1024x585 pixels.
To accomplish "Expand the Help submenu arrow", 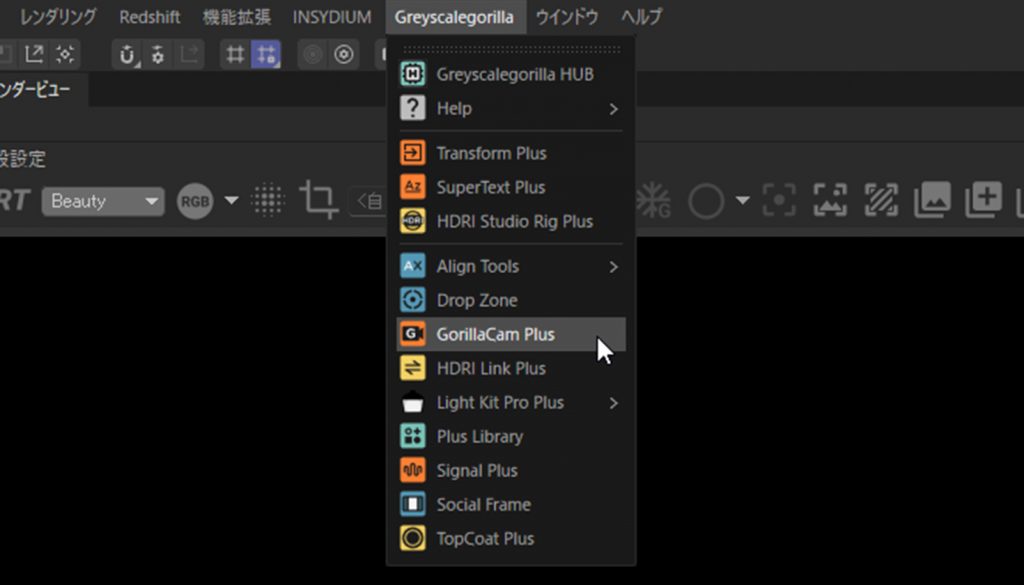I will pyautogui.click(x=613, y=108).
